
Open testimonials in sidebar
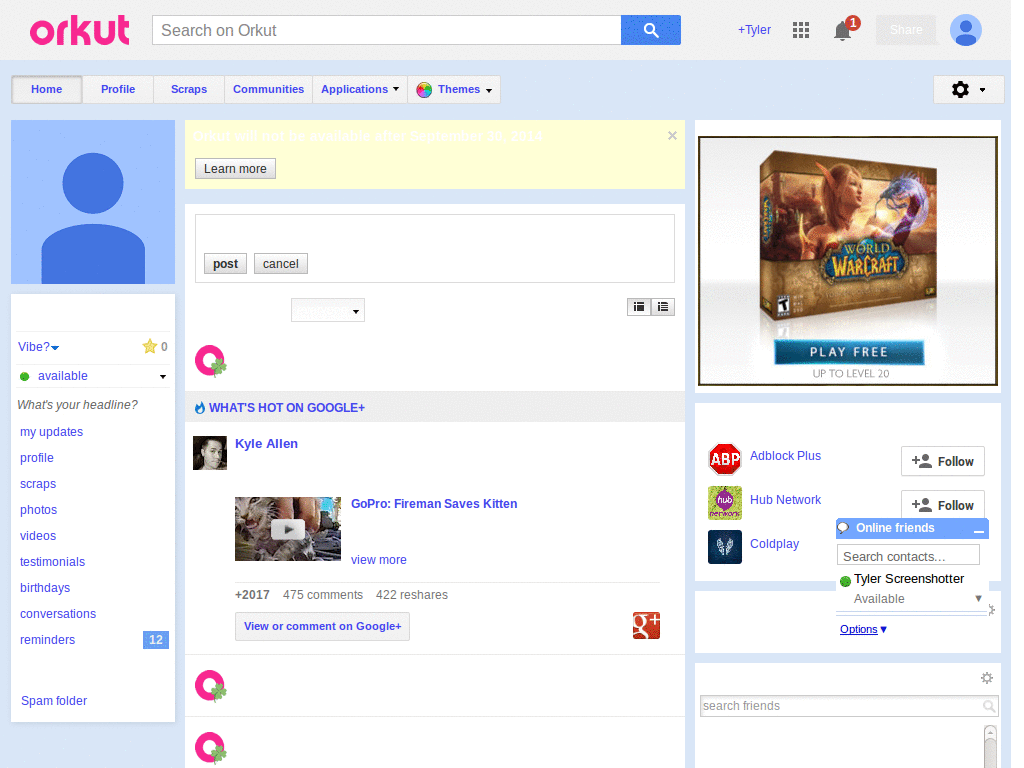(52, 562)
